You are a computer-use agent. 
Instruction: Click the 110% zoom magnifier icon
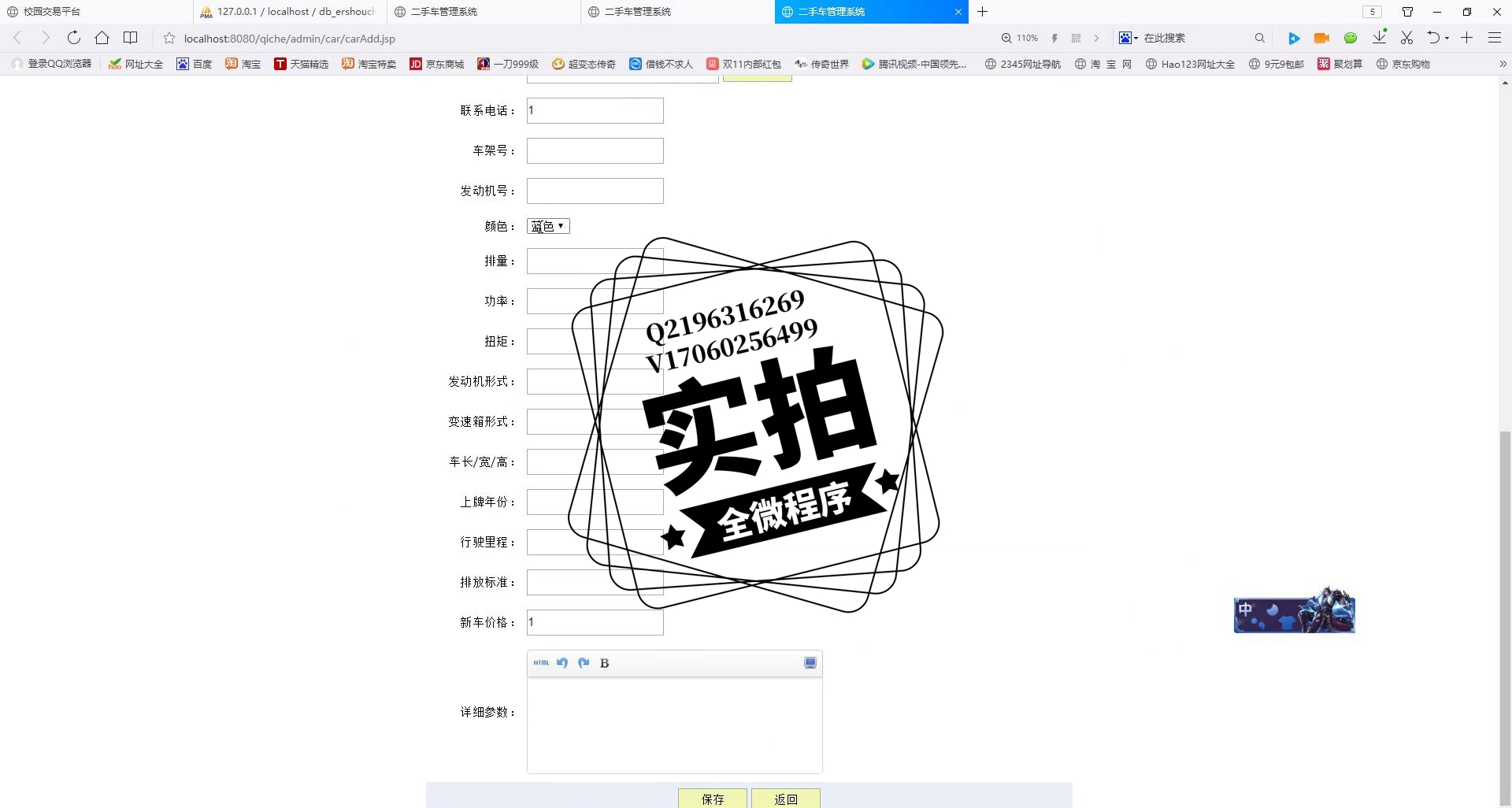(x=1006, y=38)
